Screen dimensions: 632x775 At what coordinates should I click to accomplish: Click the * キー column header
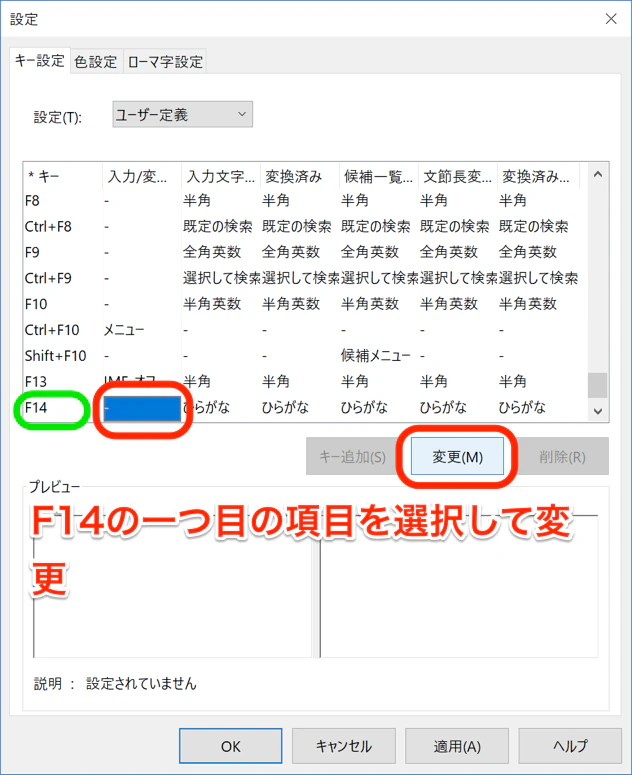63,176
